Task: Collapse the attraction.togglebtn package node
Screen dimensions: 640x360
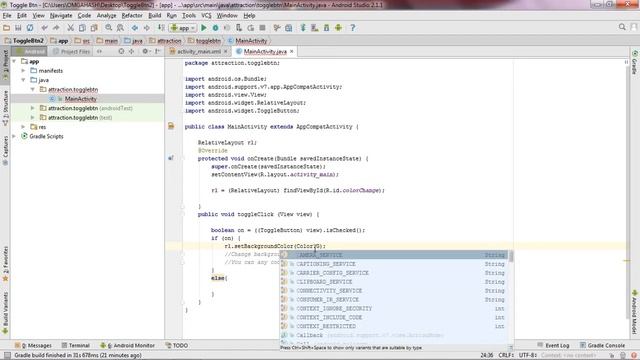Action: pos(33,89)
